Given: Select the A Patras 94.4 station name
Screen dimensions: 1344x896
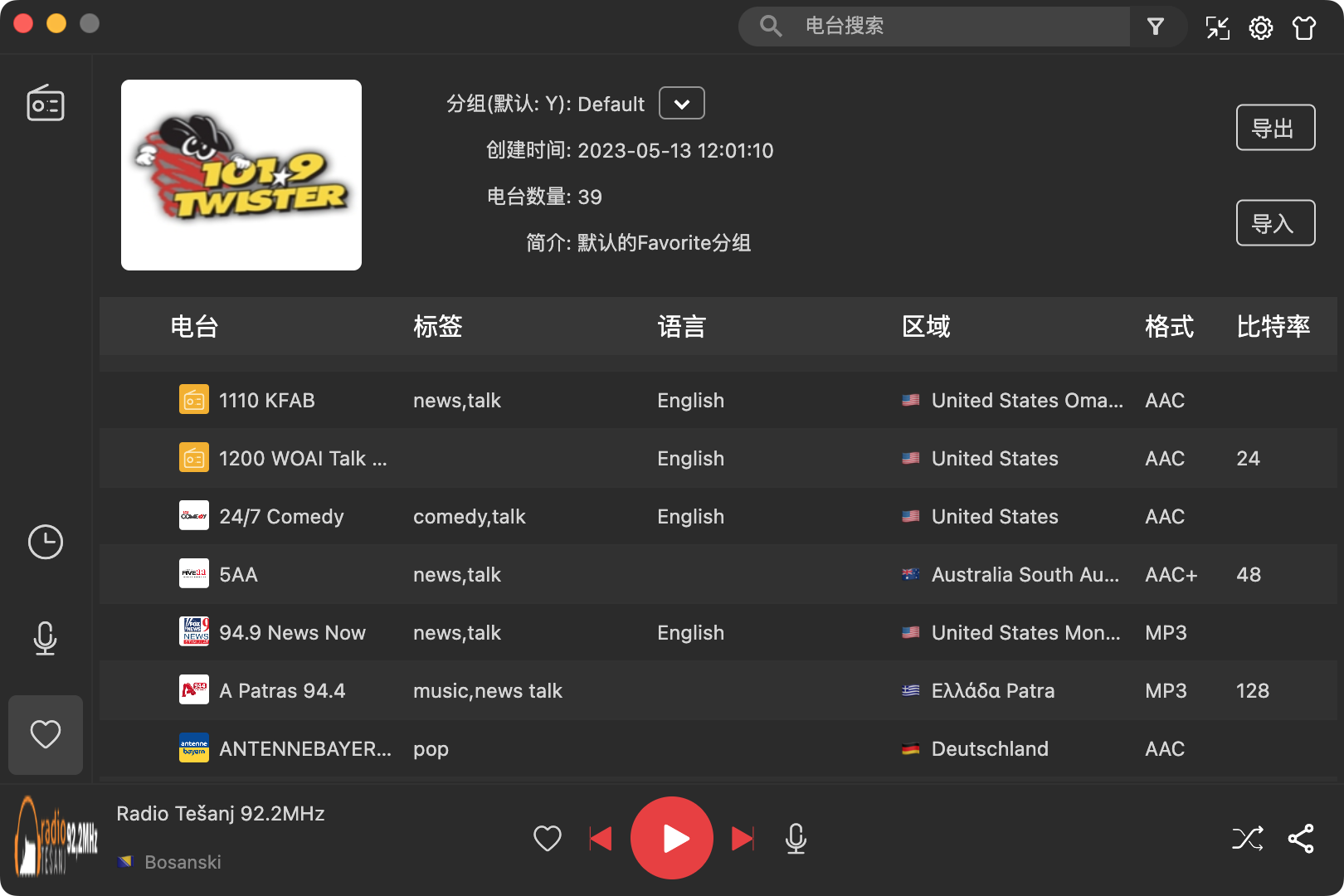Looking at the screenshot, I should (x=282, y=691).
